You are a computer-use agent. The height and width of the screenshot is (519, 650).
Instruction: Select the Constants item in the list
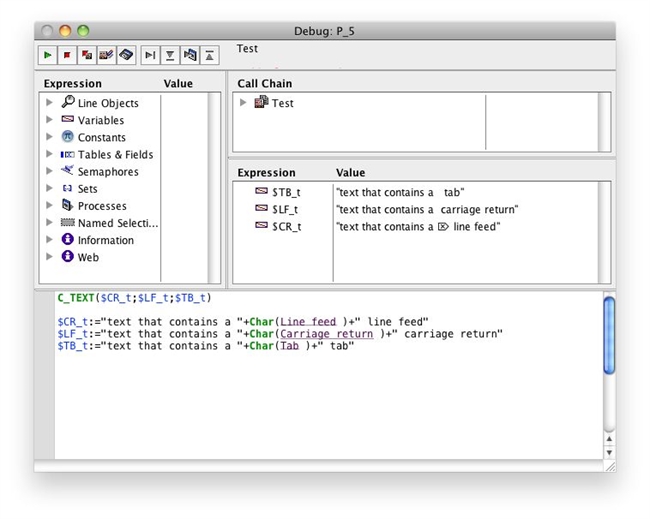[x=101, y=138]
